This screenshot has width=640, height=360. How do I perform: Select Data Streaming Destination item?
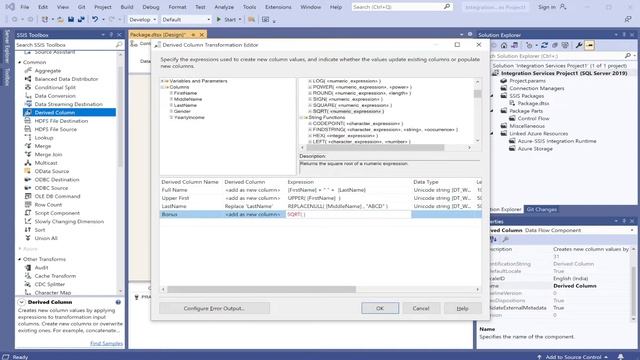click(x=68, y=104)
